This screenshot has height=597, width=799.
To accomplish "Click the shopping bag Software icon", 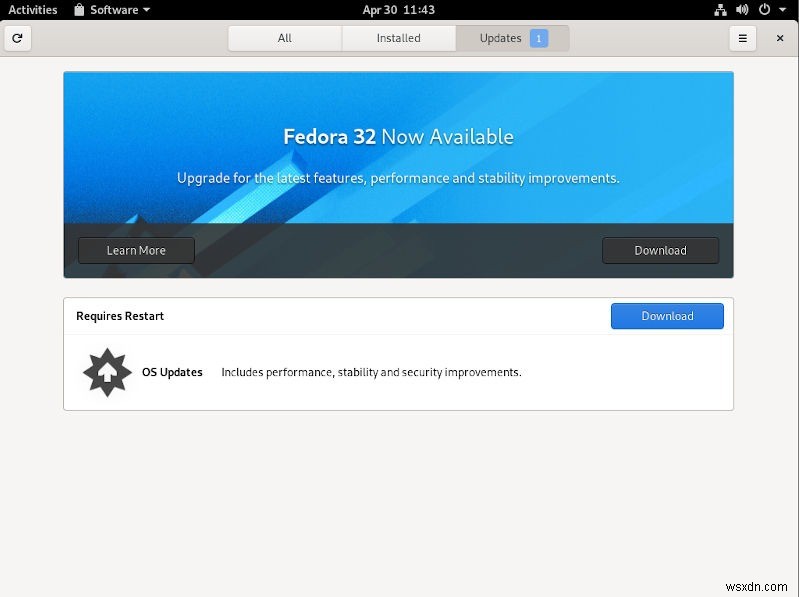I will pos(79,10).
